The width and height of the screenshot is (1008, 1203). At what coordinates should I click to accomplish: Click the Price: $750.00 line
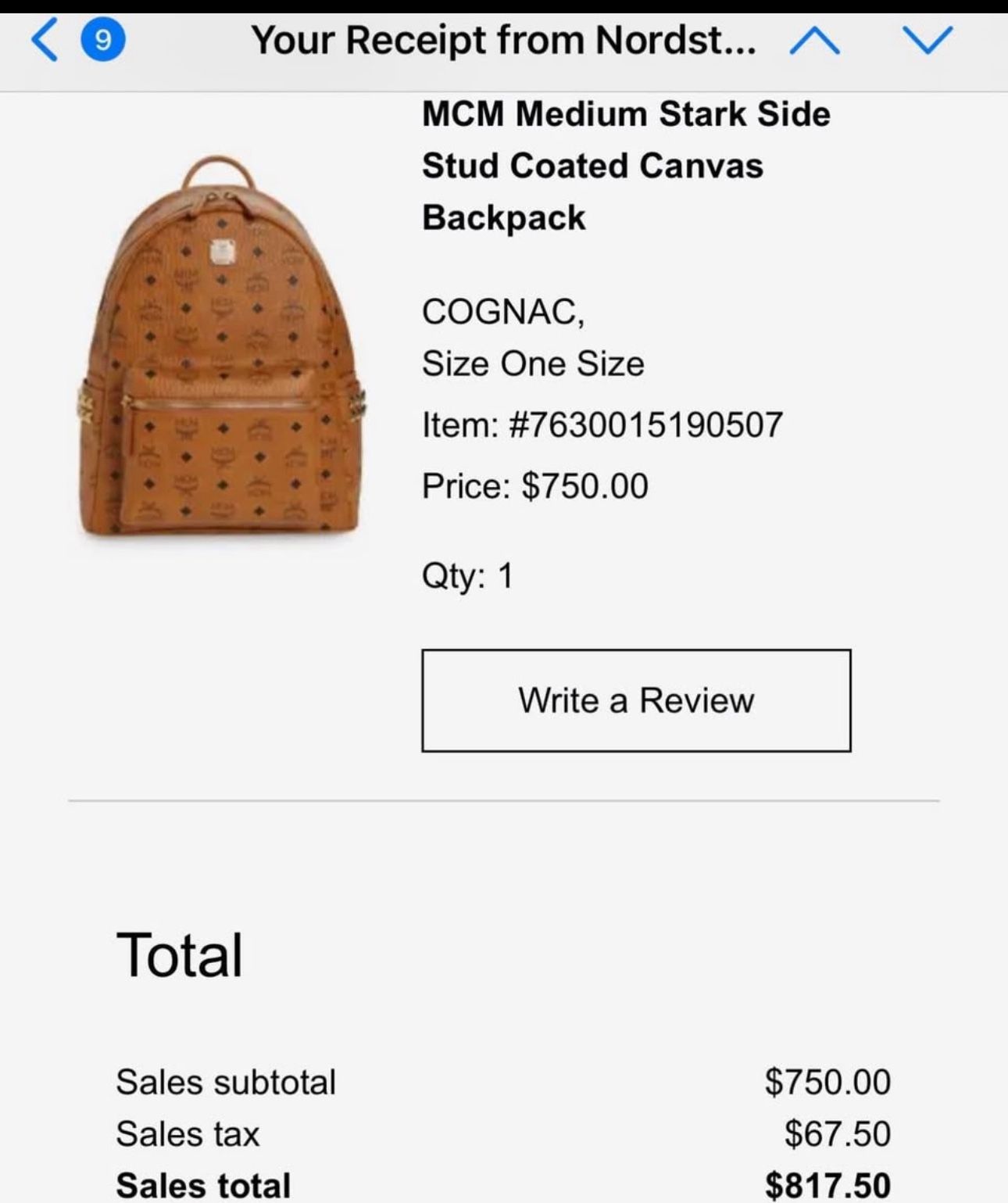click(x=534, y=486)
